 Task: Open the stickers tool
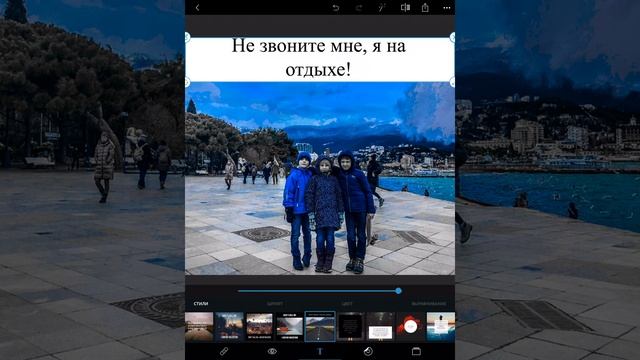(x=368, y=351)
